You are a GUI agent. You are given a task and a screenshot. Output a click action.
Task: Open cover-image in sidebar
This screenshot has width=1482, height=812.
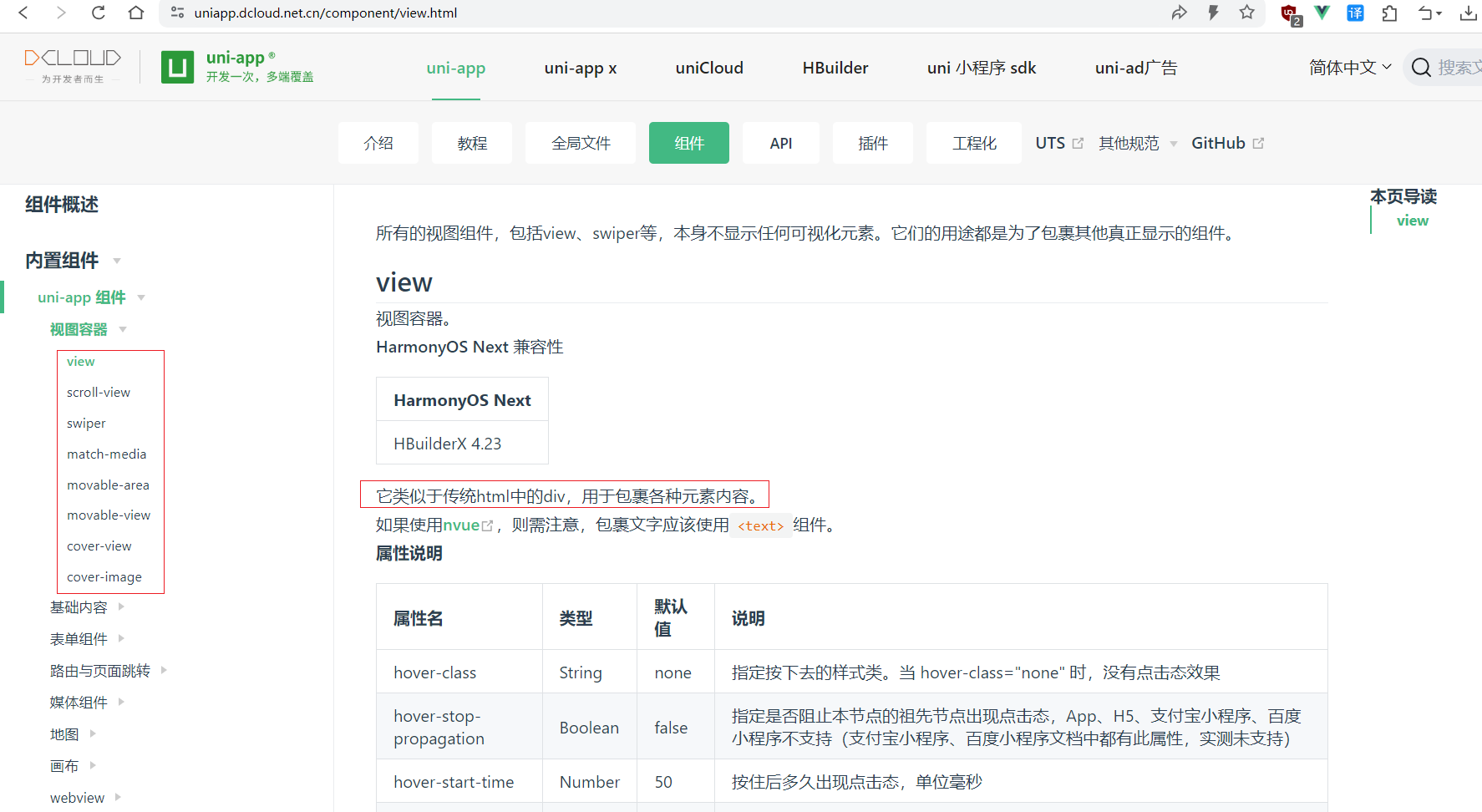104,577
